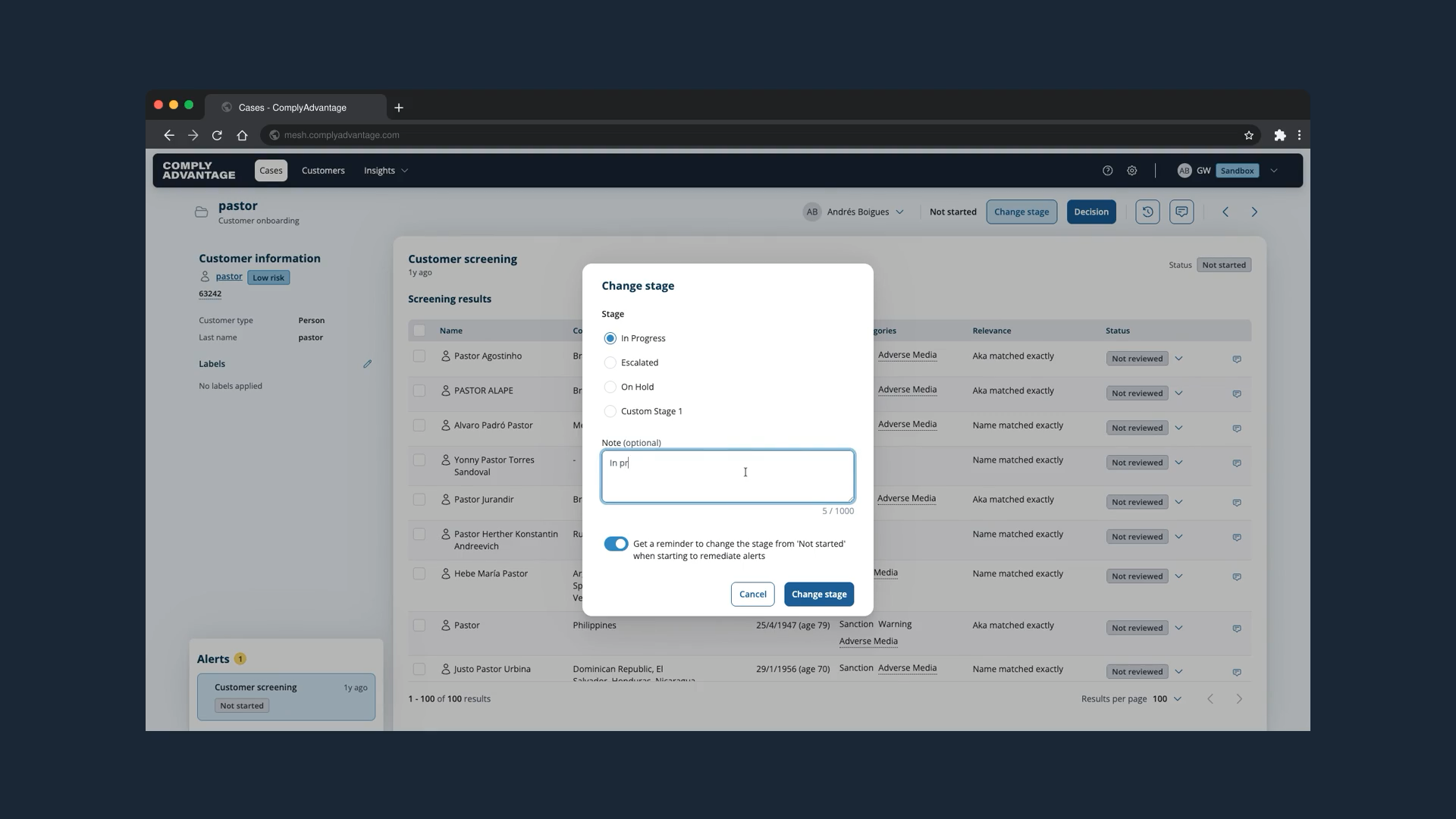The height and width of the screenshot is (819, 1456).
Task: Focus the browser address bar
Action: (758, 135)
